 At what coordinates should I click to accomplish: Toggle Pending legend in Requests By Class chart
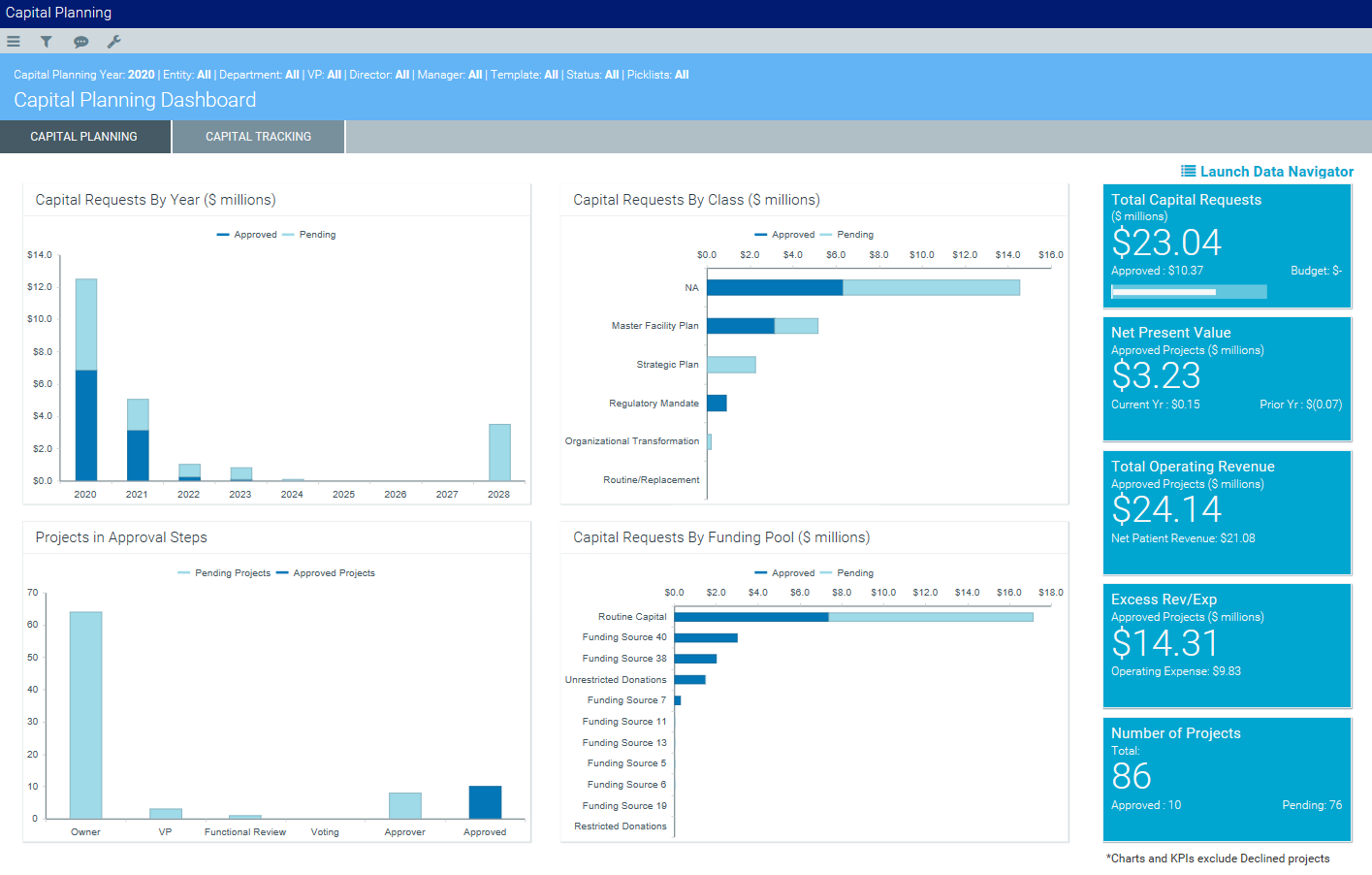847,235
